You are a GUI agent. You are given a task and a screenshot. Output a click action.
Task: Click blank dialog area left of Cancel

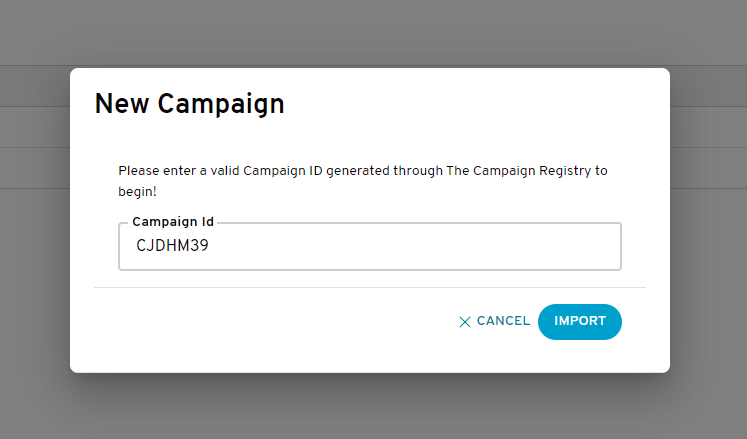[x=272, y=322]
